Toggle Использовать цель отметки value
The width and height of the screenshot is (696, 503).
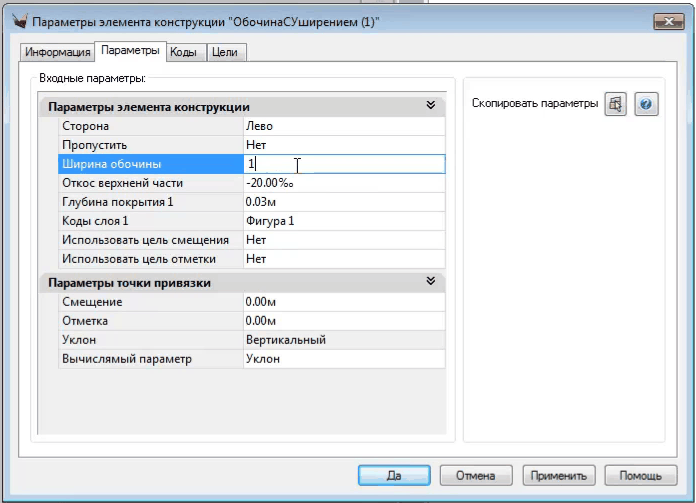click(x=343, y=259)
